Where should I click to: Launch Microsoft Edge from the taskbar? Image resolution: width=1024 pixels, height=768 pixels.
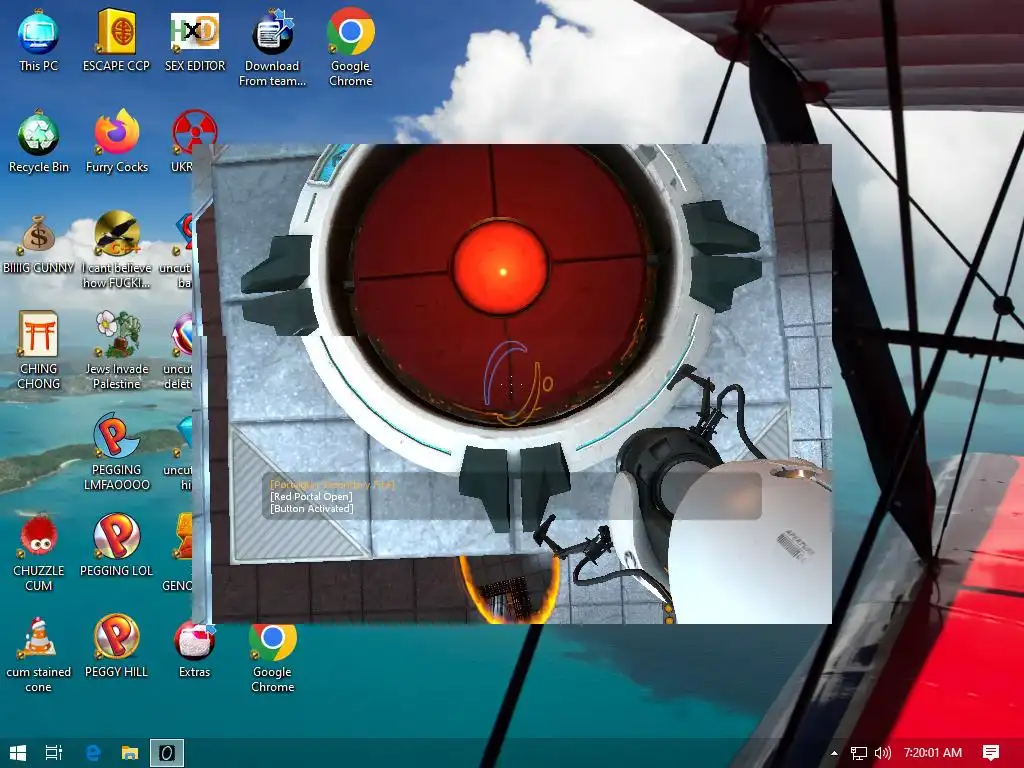pos(93,753)
